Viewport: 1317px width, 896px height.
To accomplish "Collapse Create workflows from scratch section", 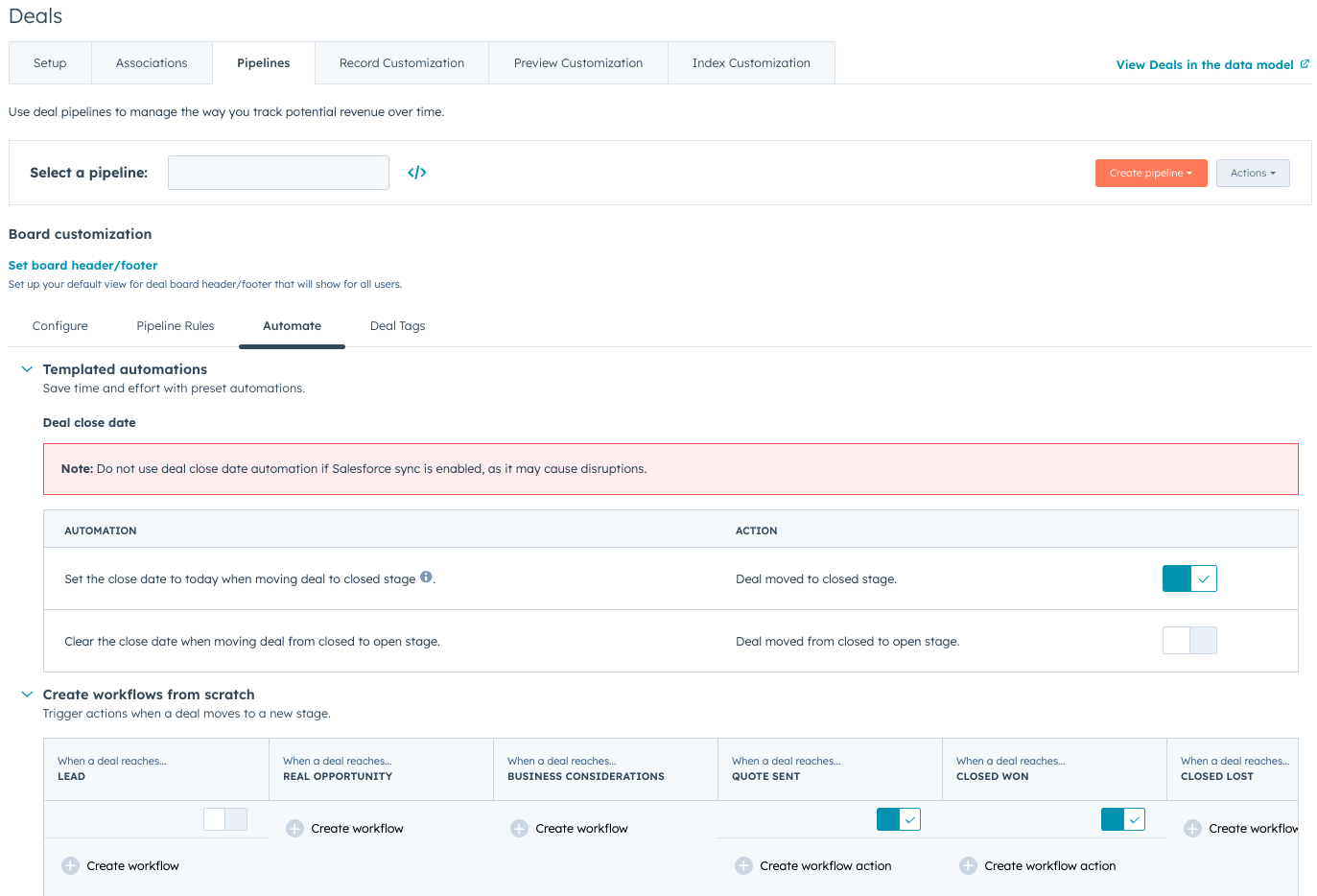I will coord(27,695).
